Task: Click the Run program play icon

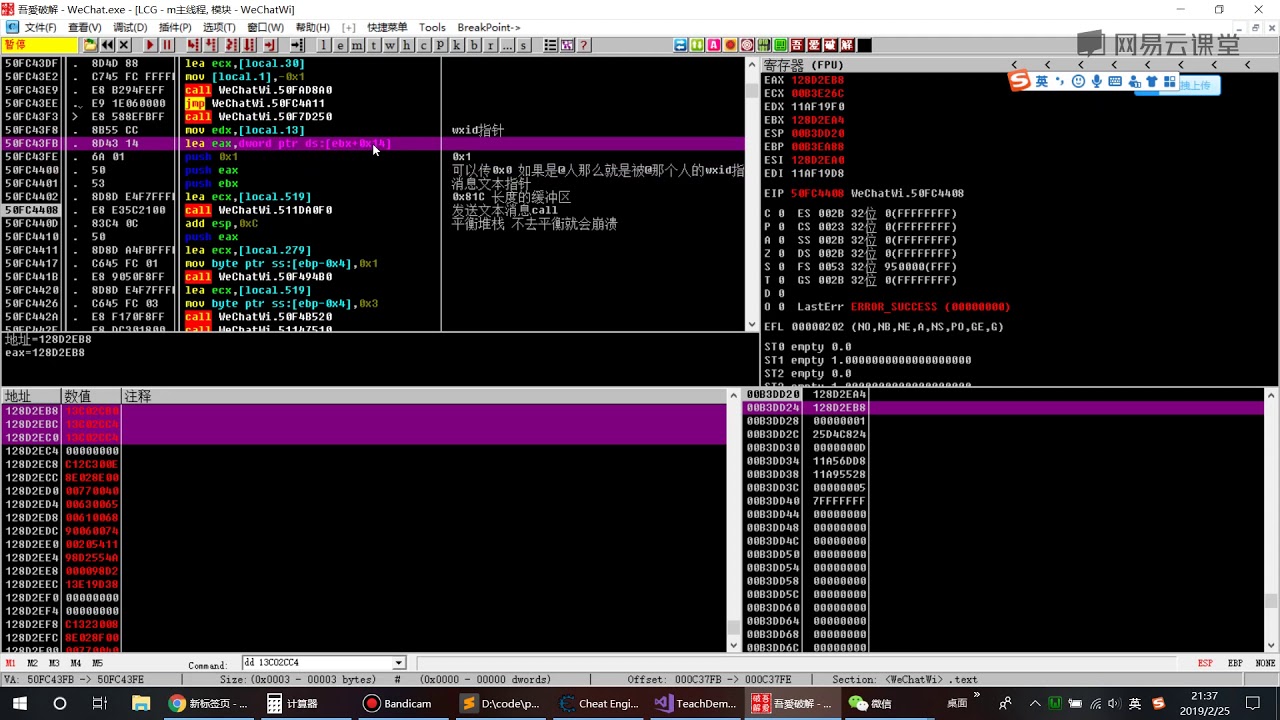Action: point(150,45)
